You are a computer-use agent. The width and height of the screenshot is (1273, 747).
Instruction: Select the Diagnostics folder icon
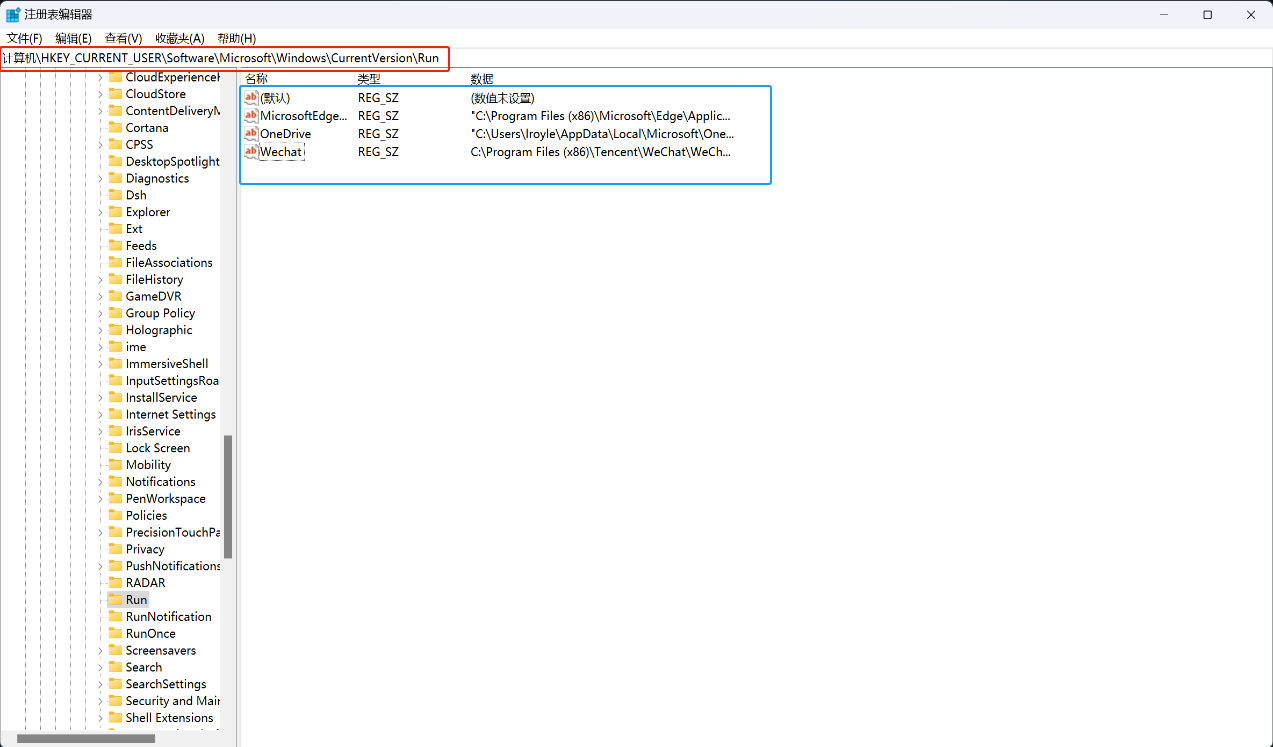pyautogui.click(x=115, y=178)
